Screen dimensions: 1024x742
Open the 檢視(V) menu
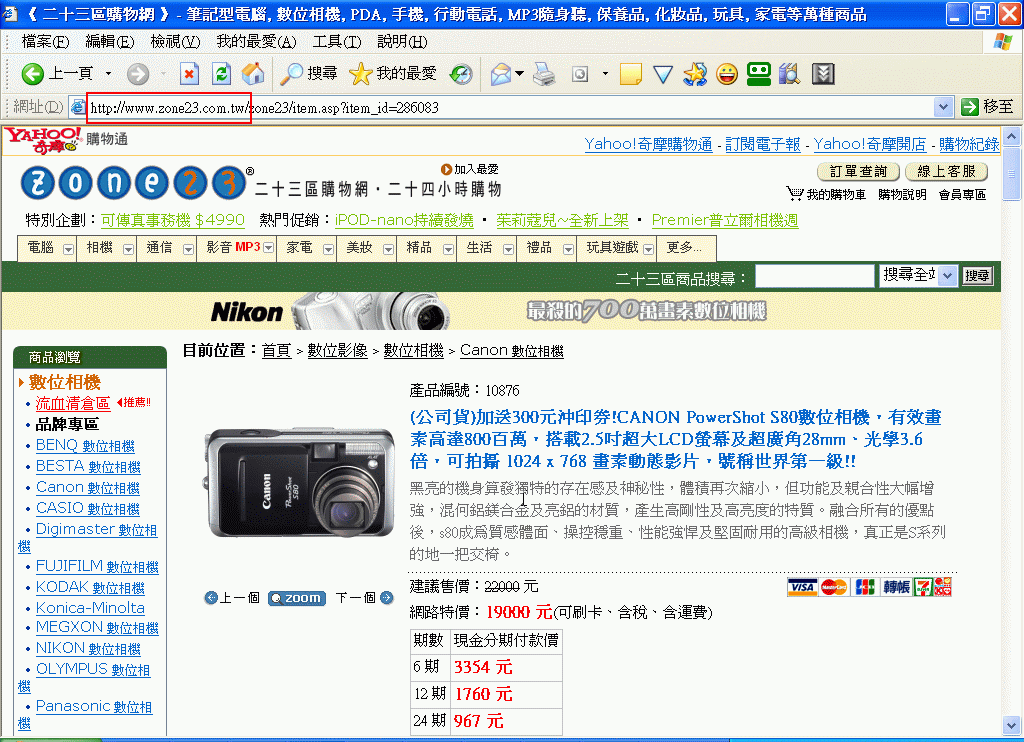pyautogui.click(x=175, y=42)
